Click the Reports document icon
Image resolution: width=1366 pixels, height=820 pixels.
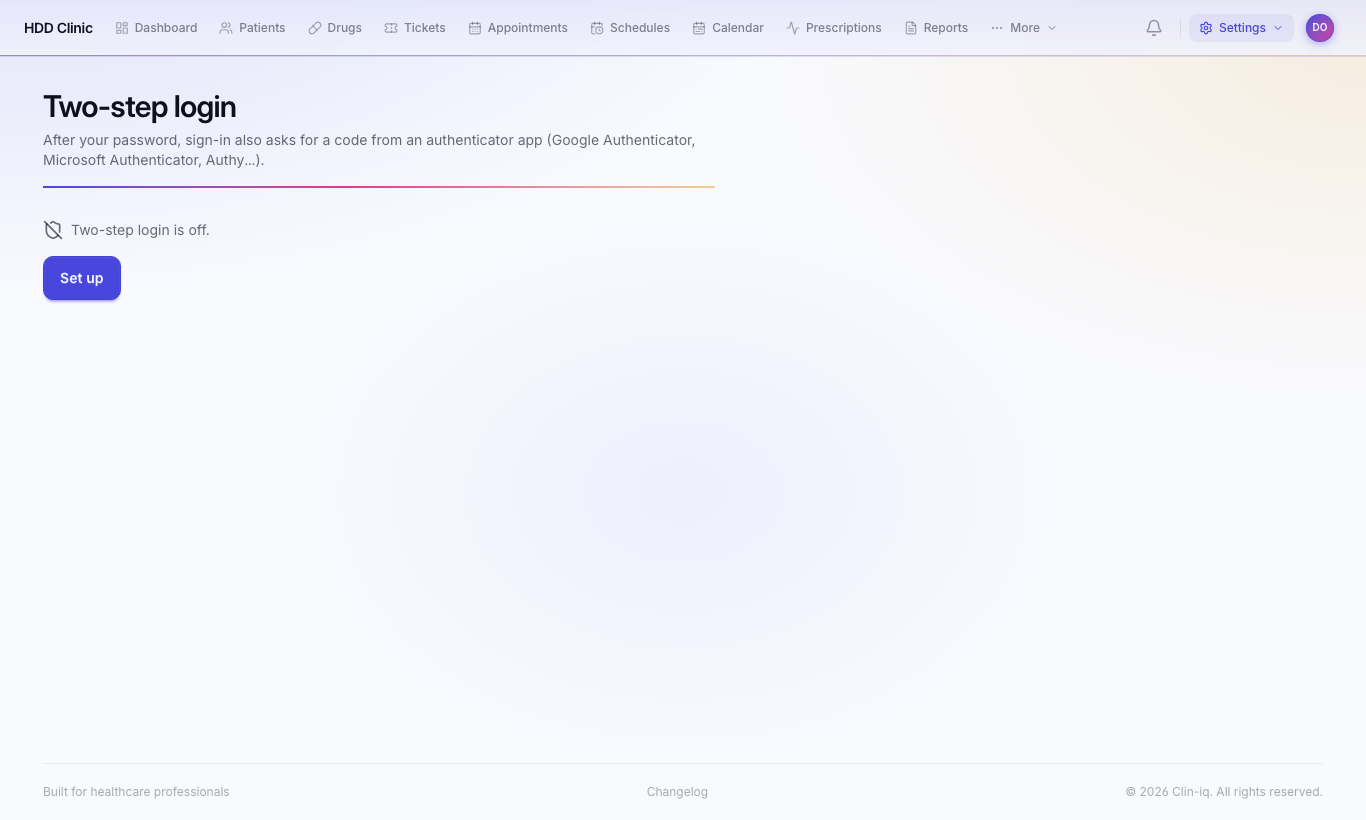911,28
